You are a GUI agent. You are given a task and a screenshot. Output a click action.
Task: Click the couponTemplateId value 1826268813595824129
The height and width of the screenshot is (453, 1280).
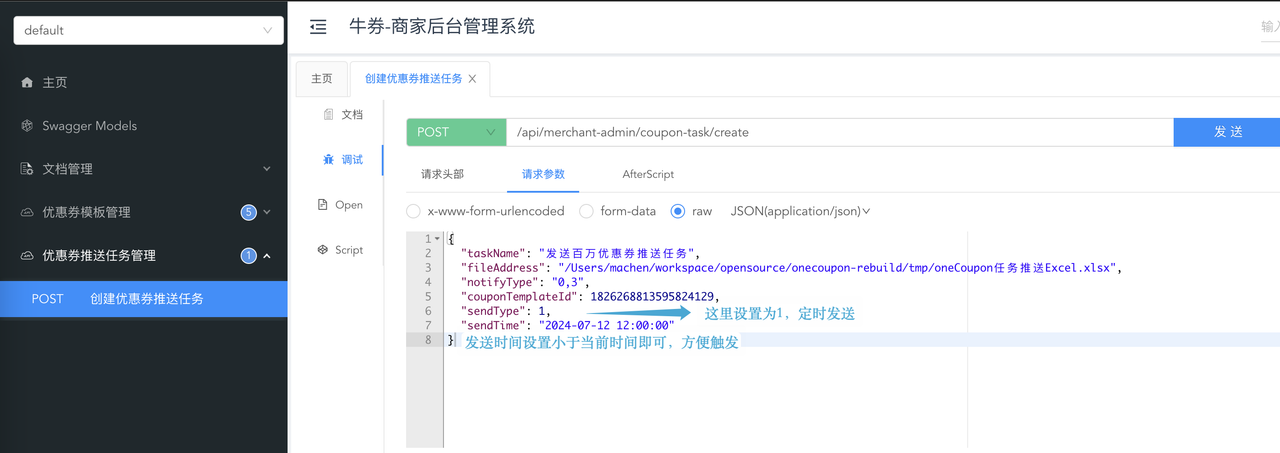[x=652, y=297]
